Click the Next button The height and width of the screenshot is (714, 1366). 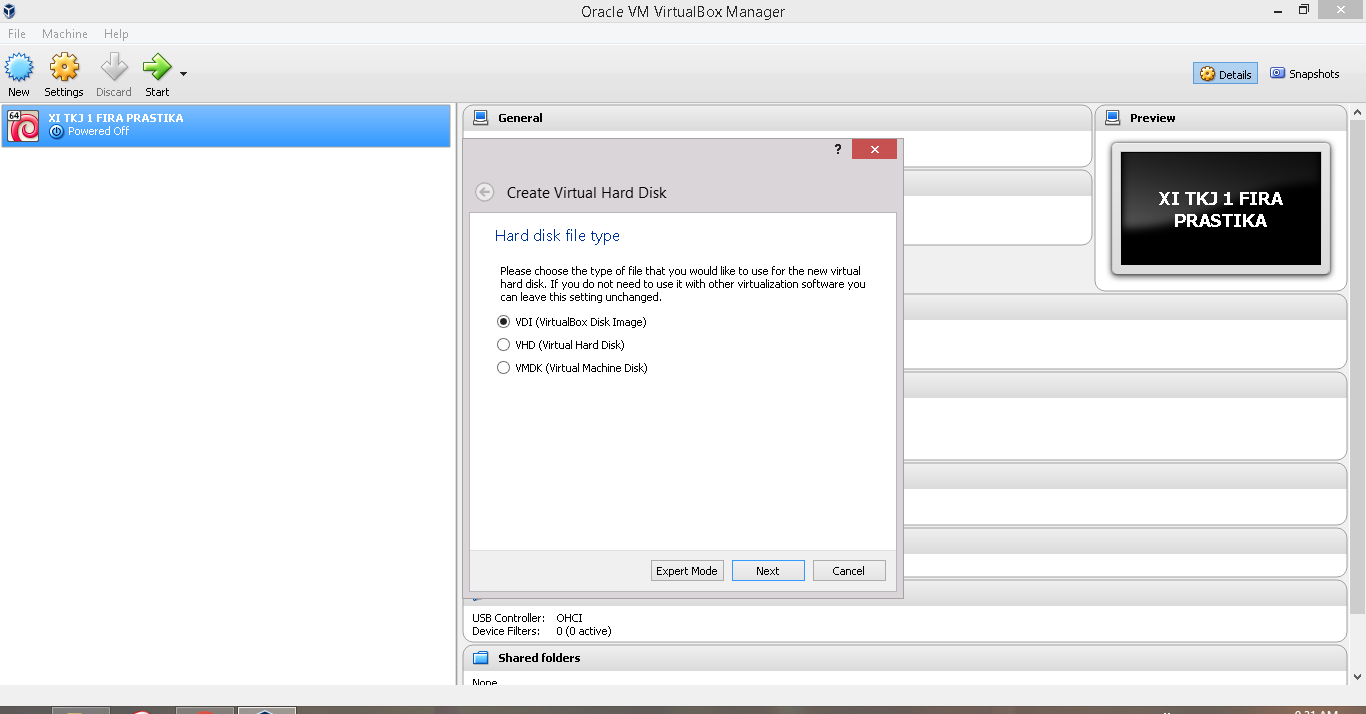tap(768, 571)
